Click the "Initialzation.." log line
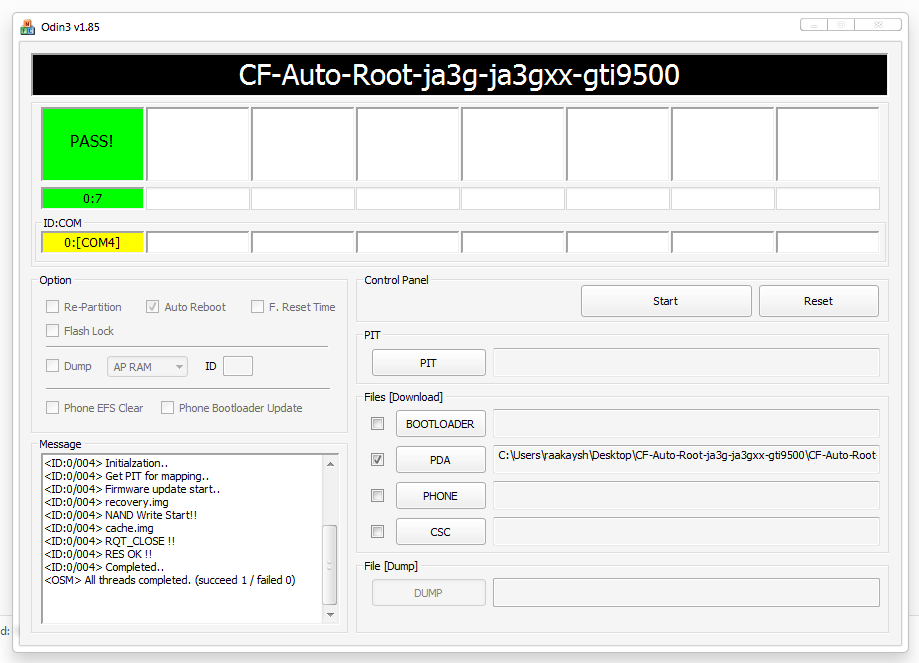 click(x=106, y=463)
